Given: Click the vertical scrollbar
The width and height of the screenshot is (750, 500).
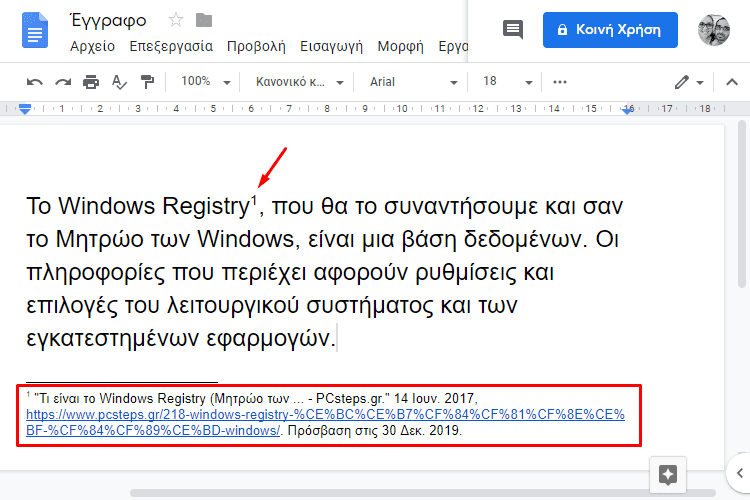Looking at the screenshot, I should (x=742, y=203).
